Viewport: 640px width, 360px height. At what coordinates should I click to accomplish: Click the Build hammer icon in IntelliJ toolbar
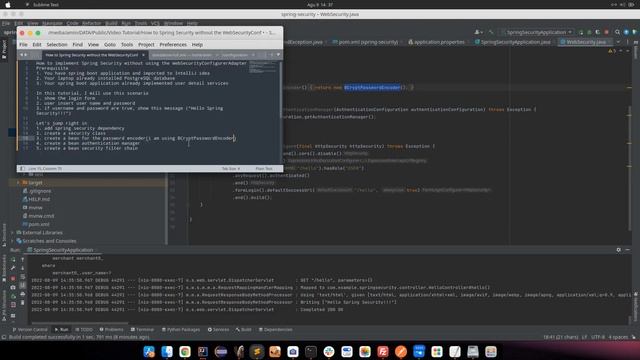491,32
